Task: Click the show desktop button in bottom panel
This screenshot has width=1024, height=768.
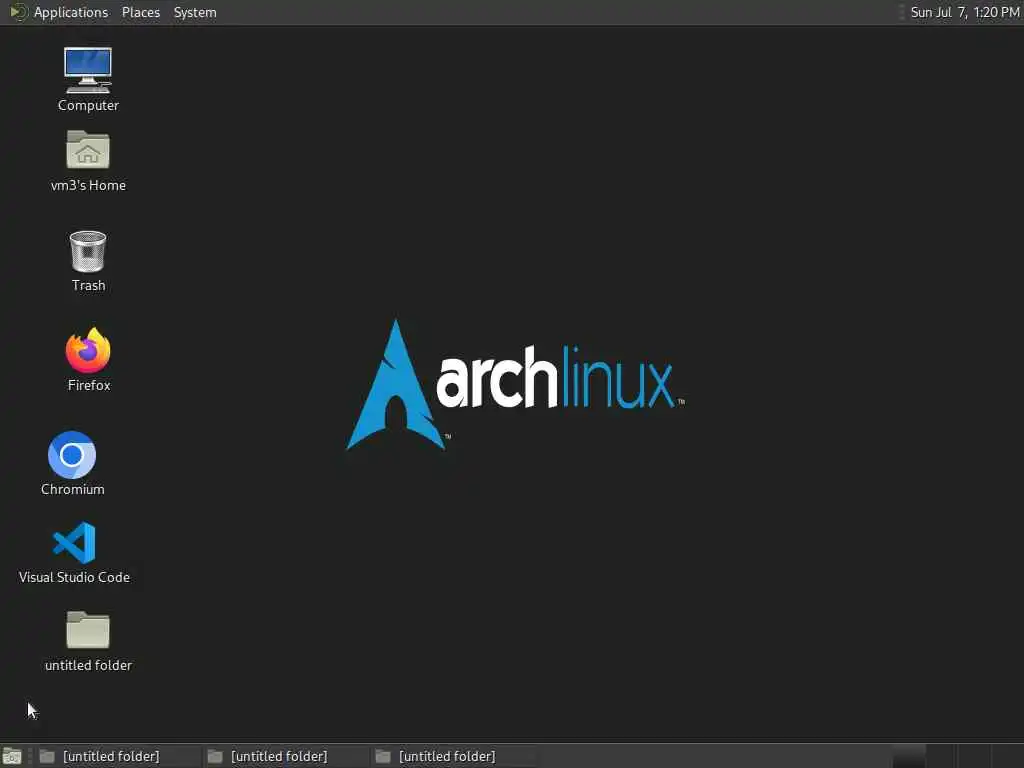Action: 12,756
